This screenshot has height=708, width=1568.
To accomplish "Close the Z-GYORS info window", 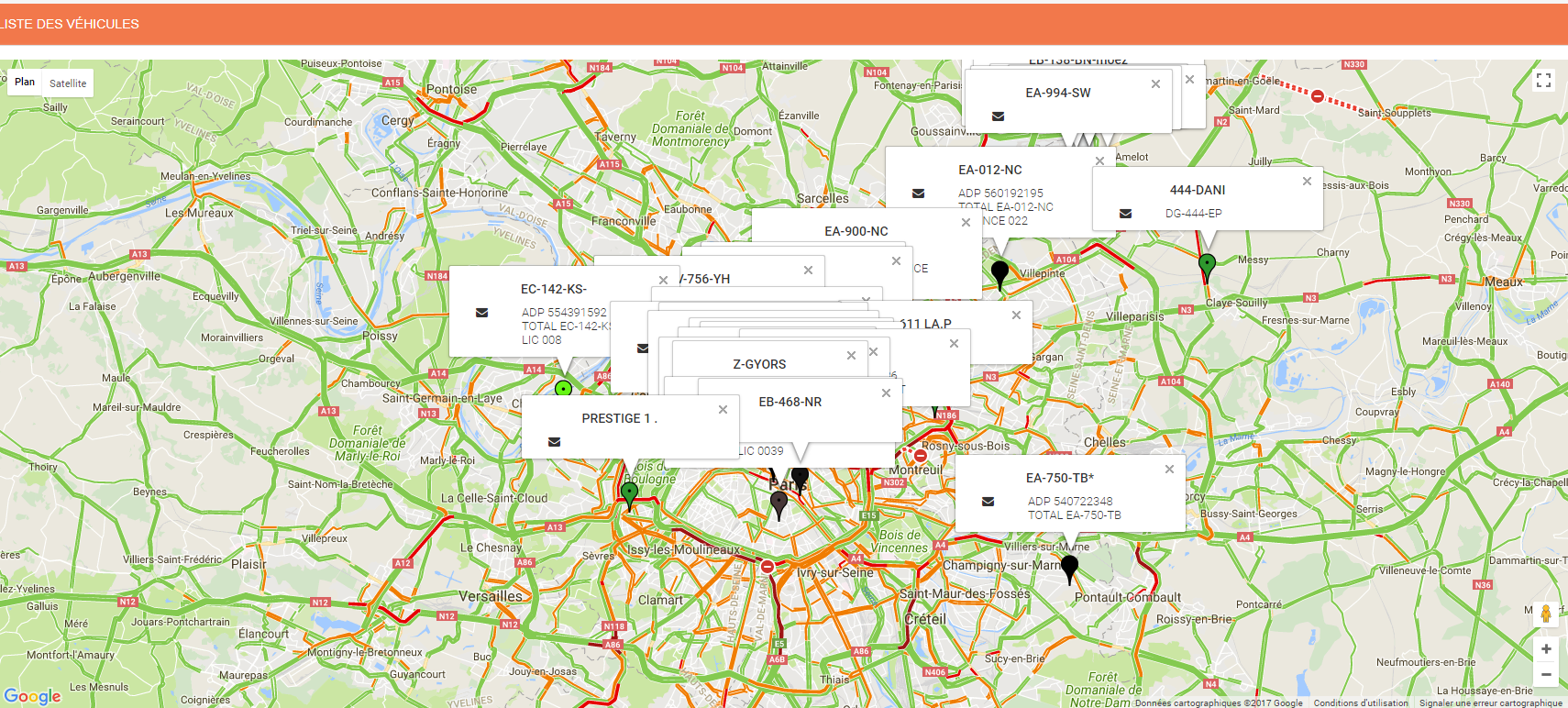I will (x=851, y=355).
